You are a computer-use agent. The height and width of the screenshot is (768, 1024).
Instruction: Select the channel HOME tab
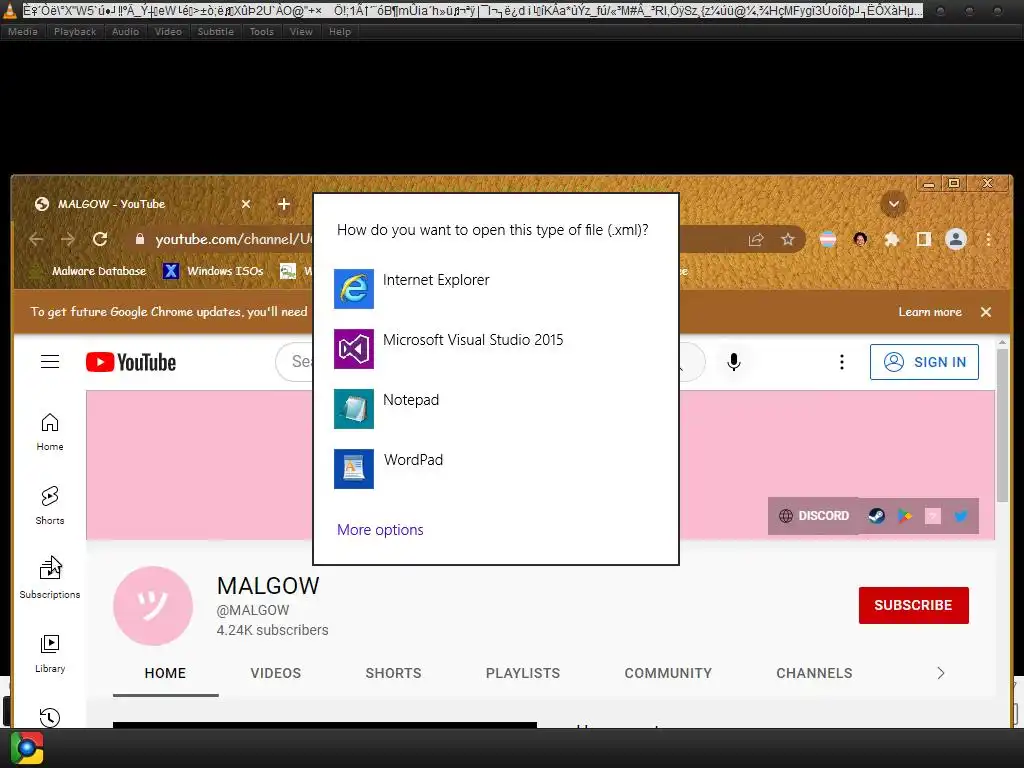[x=165, y=673]
